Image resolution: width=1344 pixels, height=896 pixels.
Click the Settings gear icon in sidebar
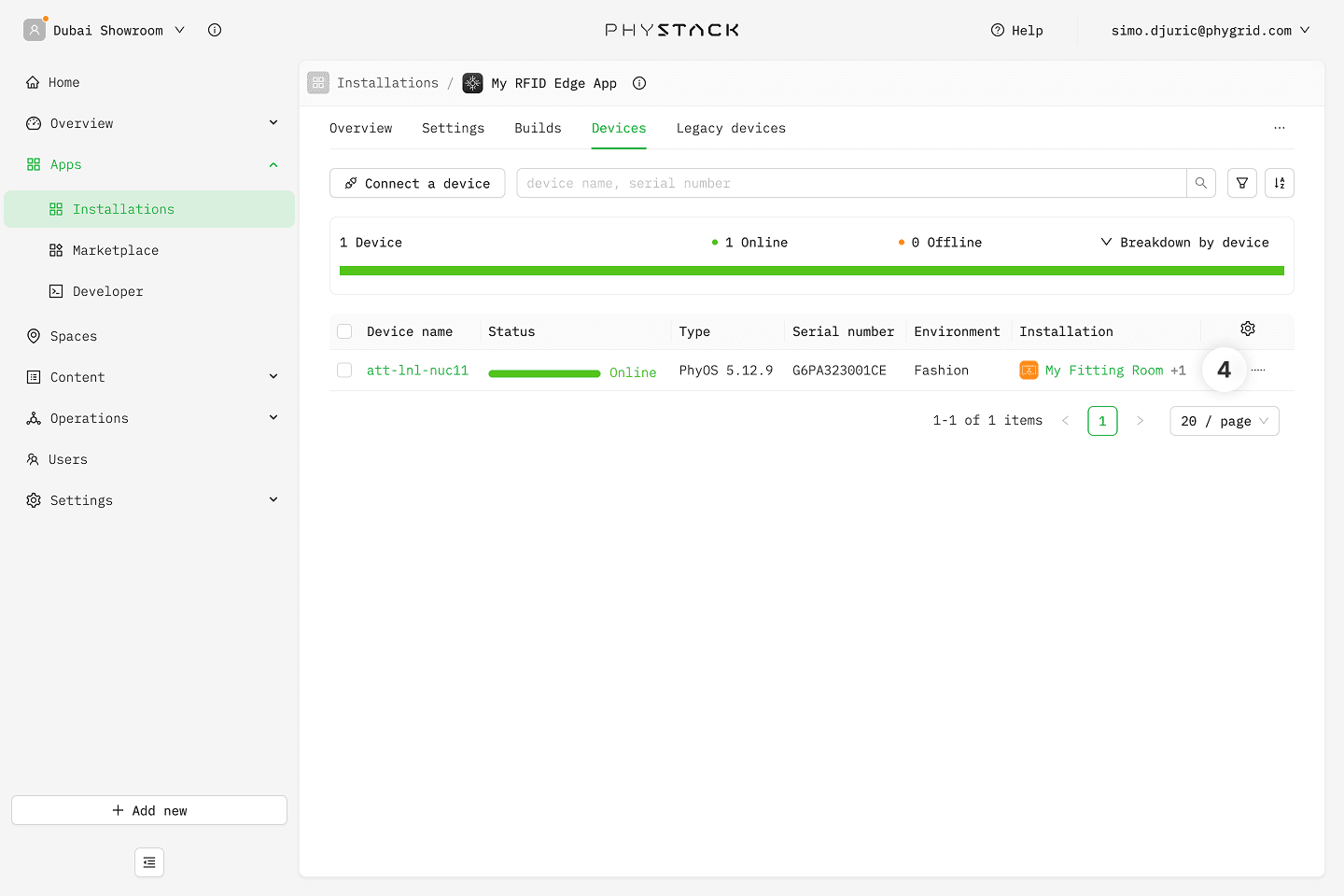click(34, 500)
